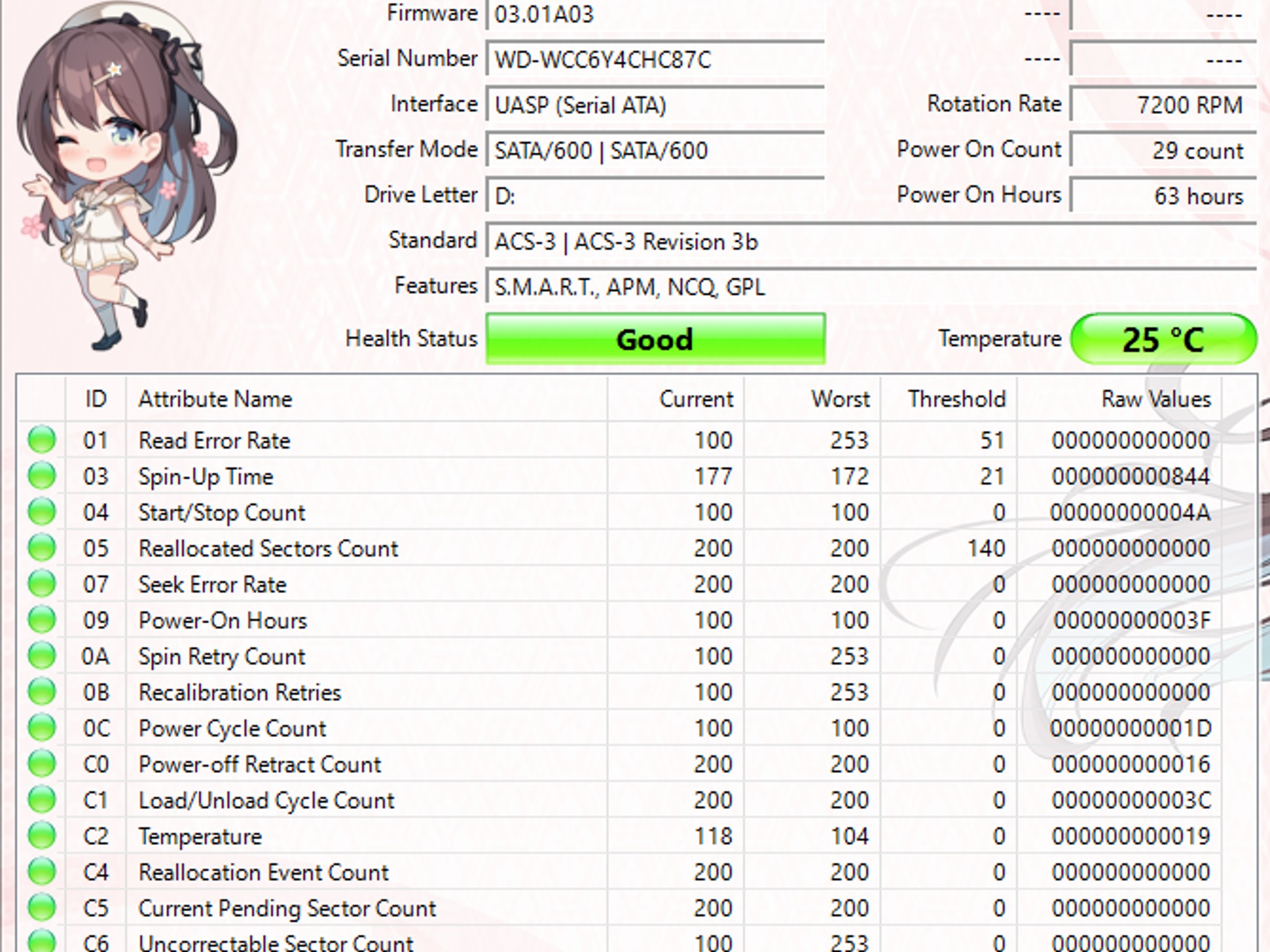Click the Drive Letter field showing D:
Viewport: 1270px width, 952px height.
[655, 196]
